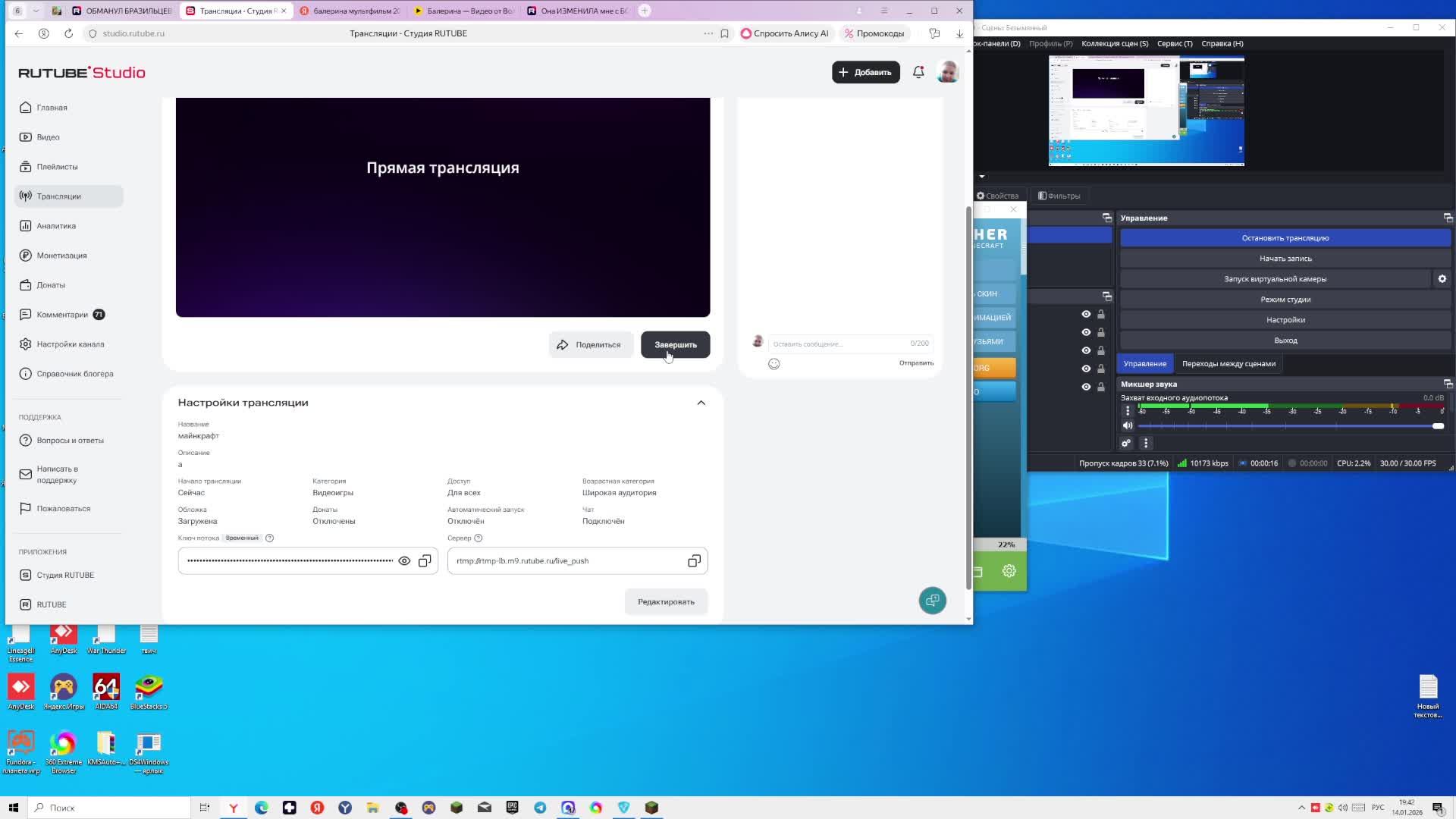Stop streaming in OBS controls
Viewport: 1456px width, 819px height.
pos(1285,238)
